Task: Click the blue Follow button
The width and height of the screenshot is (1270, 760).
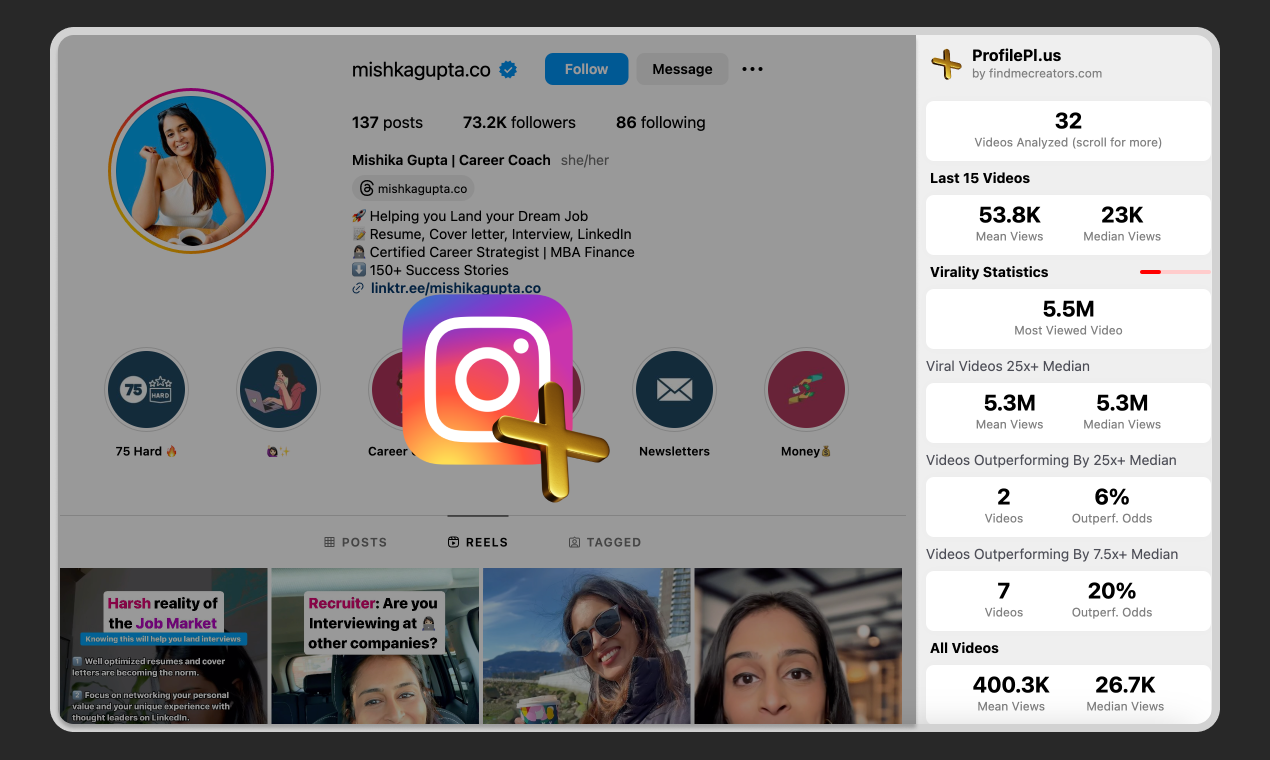Action: click(x=586, y=69)
